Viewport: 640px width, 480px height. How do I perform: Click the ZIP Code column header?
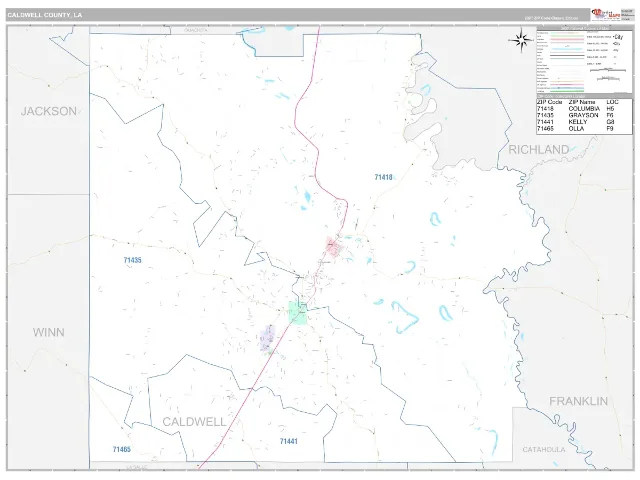pyautogui.click(x=549, y=102)
